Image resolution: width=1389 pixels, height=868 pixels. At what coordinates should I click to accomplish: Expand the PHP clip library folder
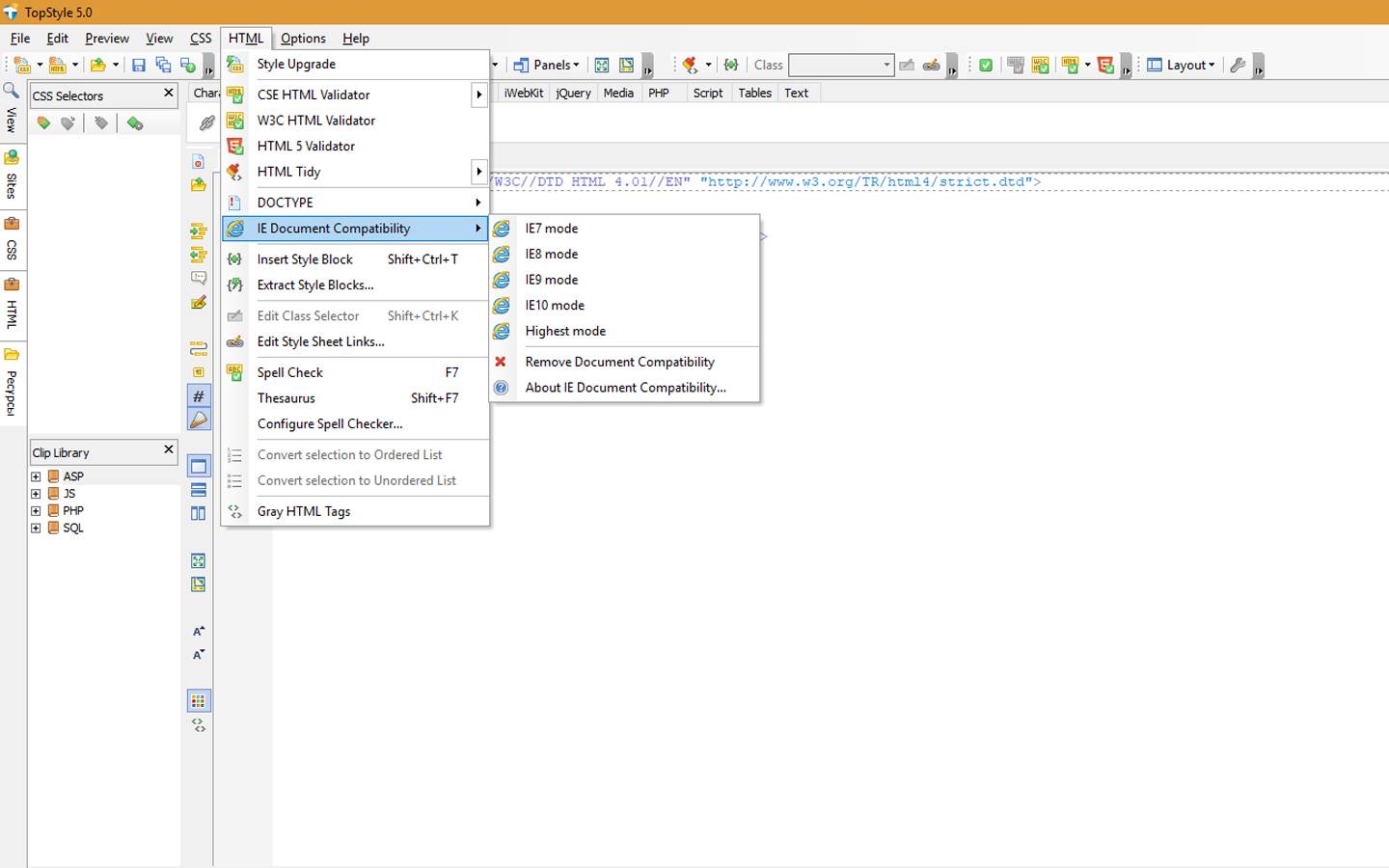(36, 511)
